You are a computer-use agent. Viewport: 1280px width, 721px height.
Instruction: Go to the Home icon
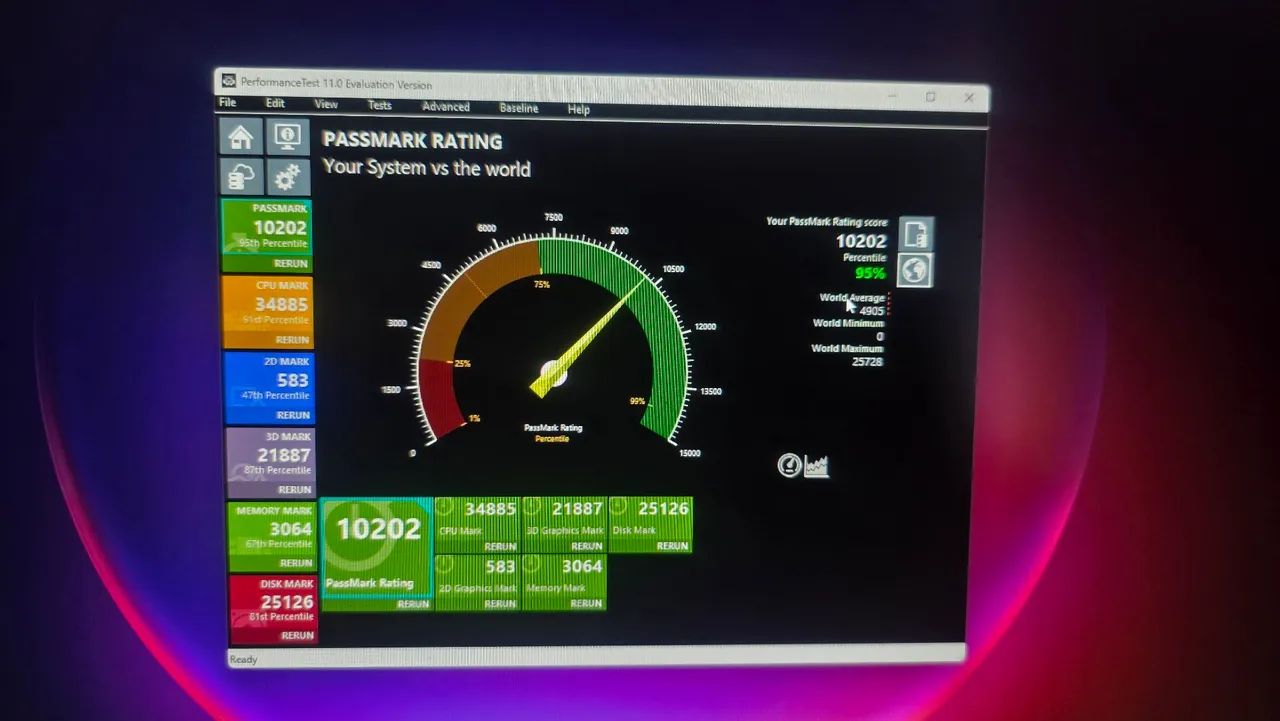[241, 136]
